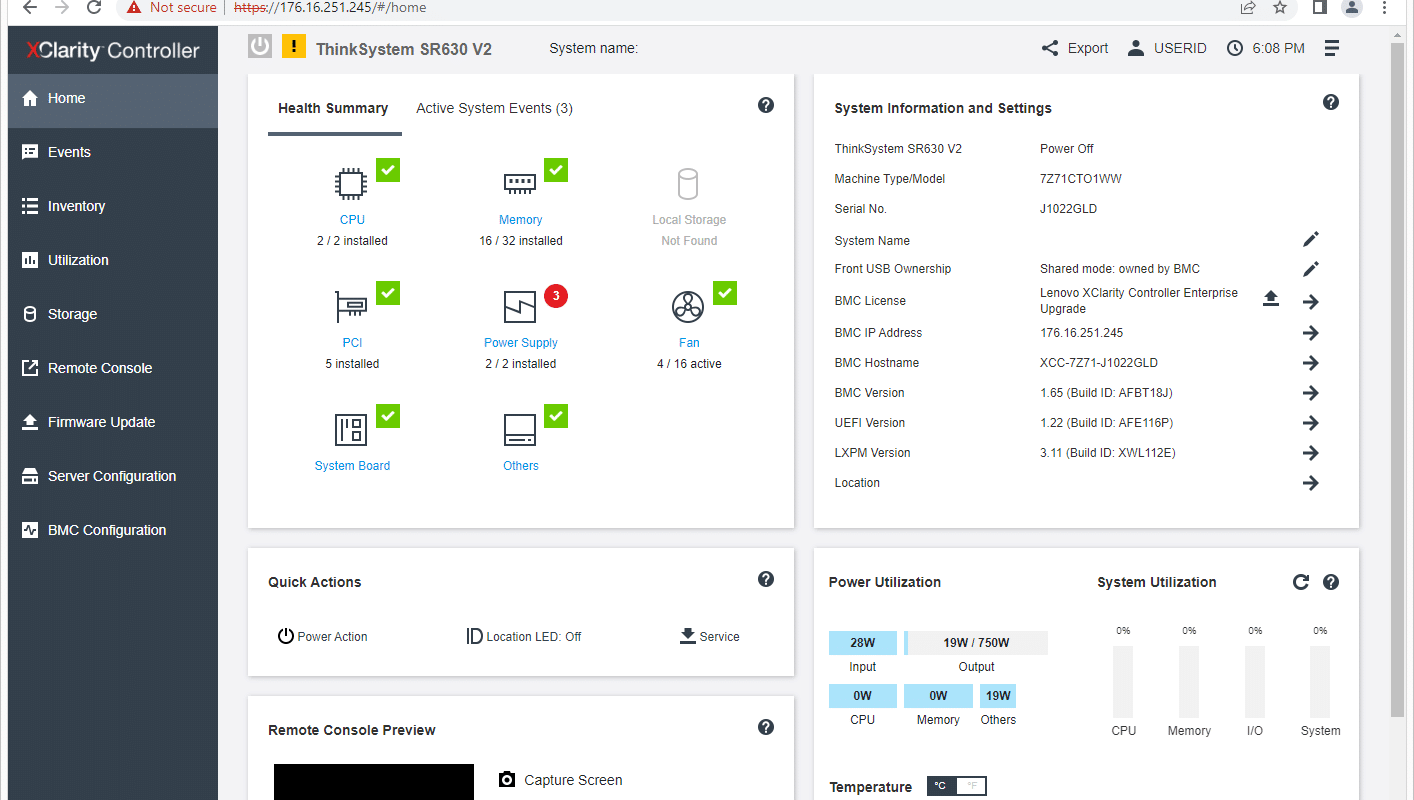1414x800 pixels.
Task: Open Inventory page in sidebar
Action: pyautogui.click(x=113, y=206)
